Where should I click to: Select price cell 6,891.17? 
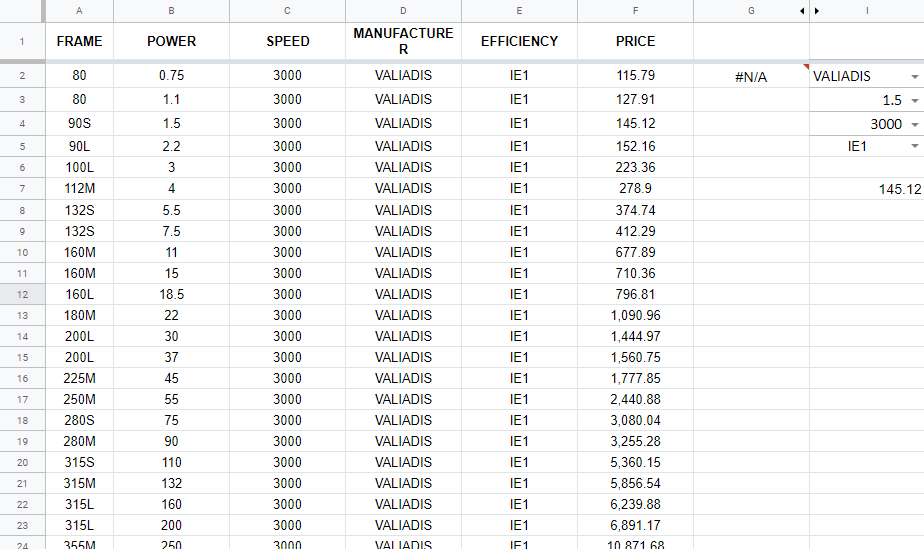pos(635,525)
